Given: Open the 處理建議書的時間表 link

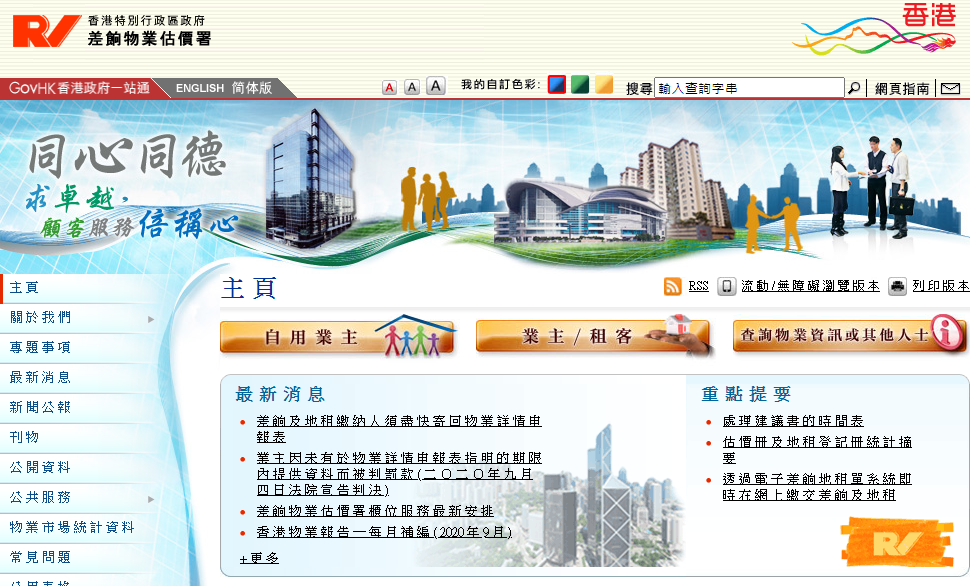Looking at the screenshot, I should click(793, 421).
